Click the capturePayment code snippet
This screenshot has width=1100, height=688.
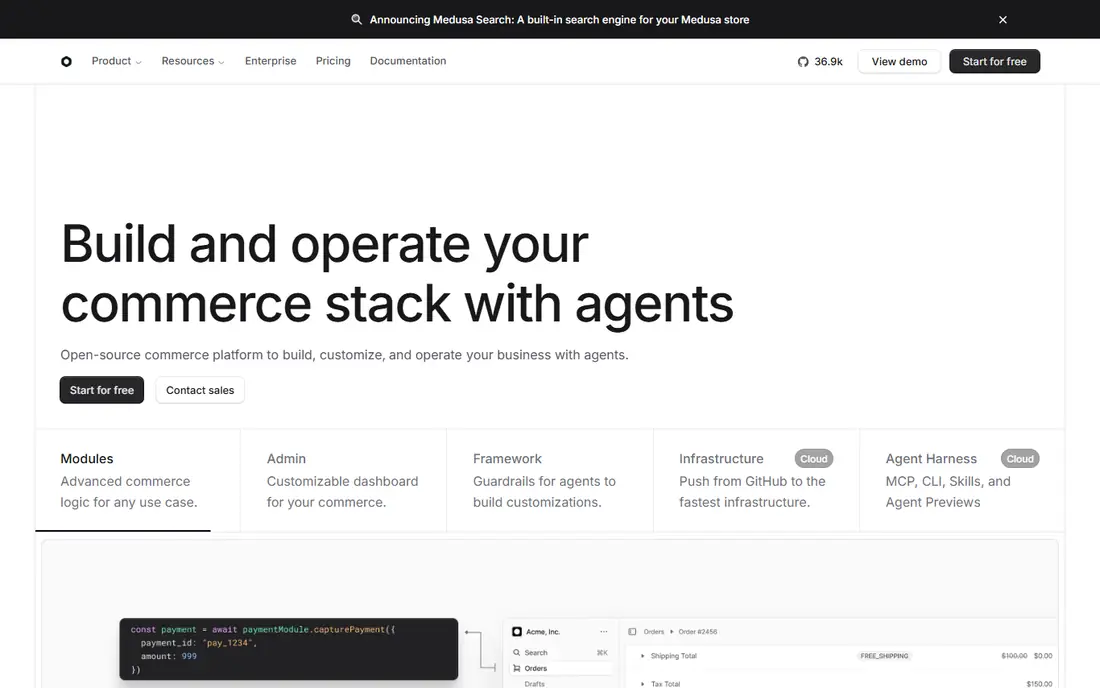[288, 649]
